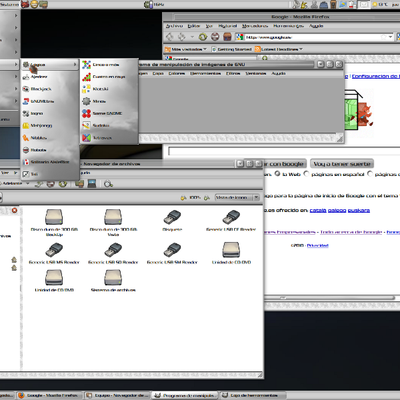This screenshot has height=400, width=400.
Task: Open GIMP Ventanas menu
Action: [x=256, y=73]
